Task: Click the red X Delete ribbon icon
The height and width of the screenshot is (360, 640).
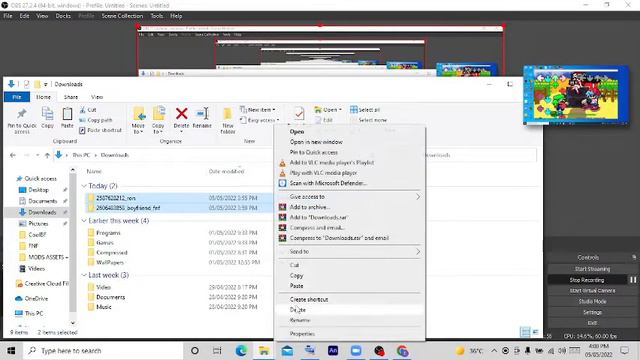Action: pyautogui.click(x=181, y=118)
